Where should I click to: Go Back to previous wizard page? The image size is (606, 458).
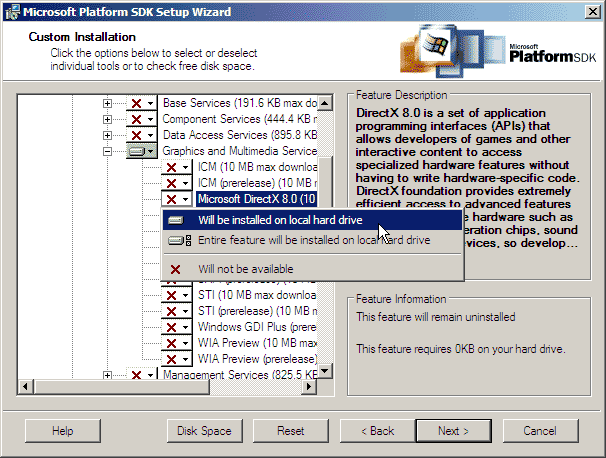point(378,431)
